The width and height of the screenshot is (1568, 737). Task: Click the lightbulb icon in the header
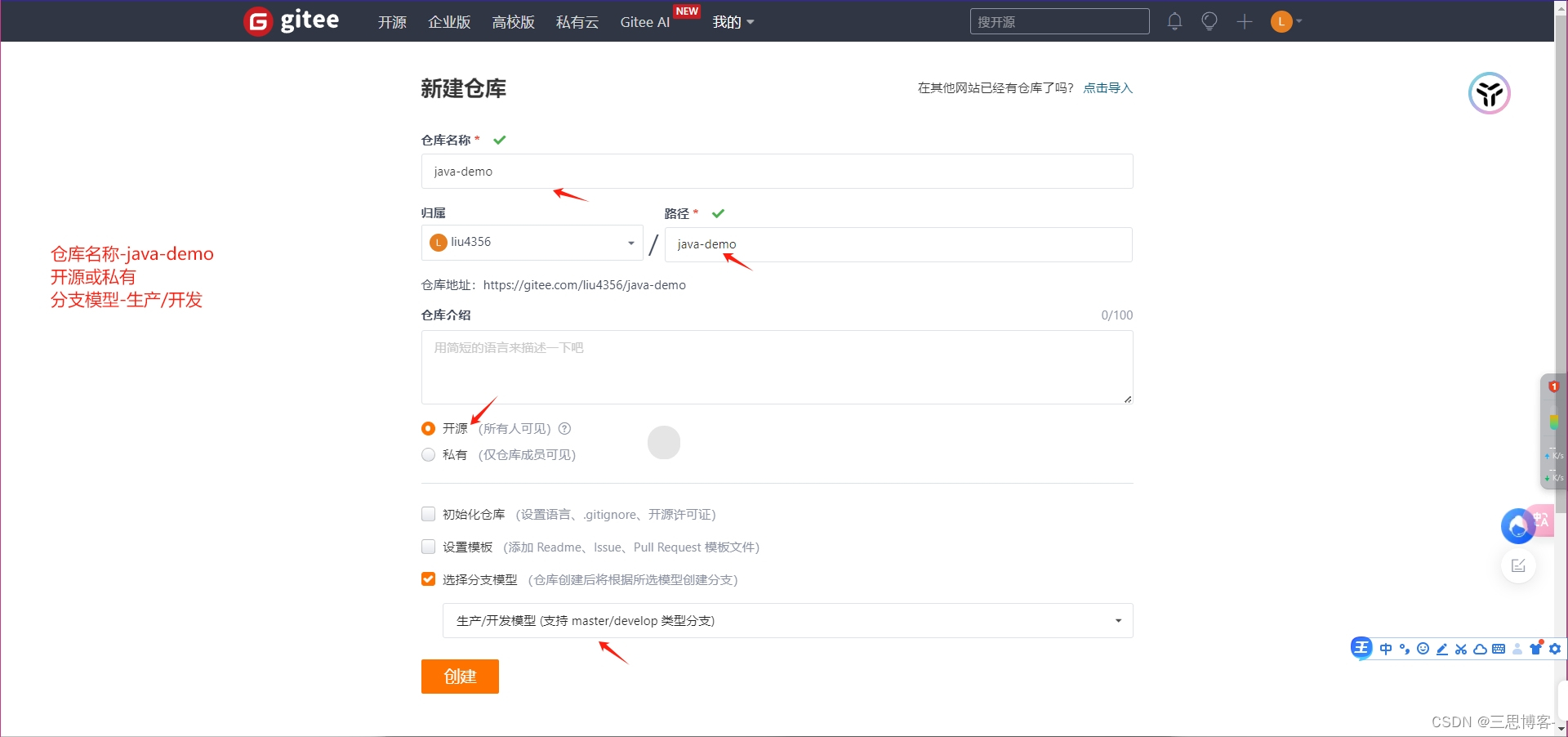click(1209, 21)
